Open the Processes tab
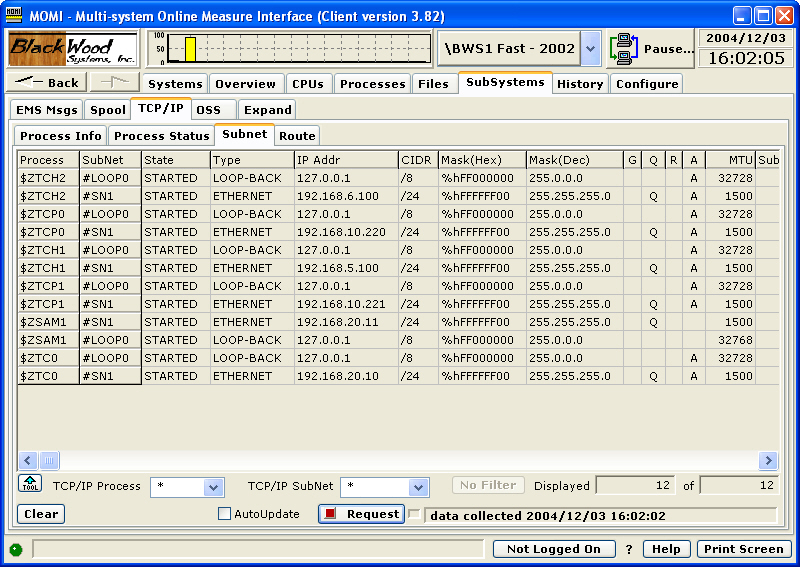 372,84
